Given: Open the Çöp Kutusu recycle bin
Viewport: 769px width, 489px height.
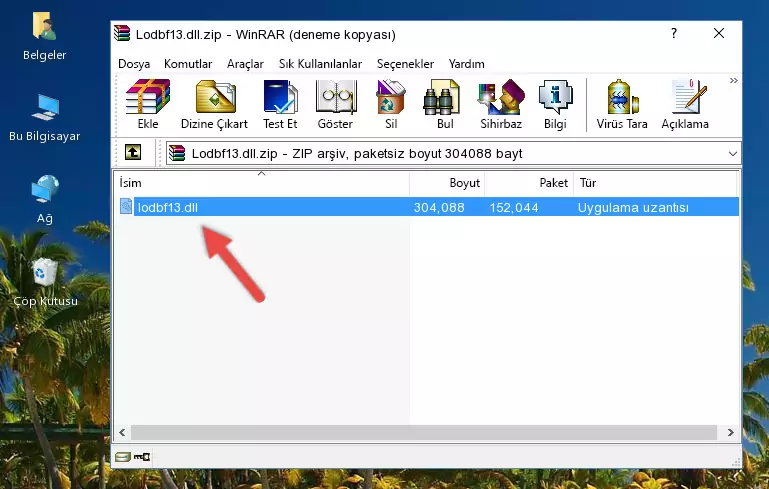Looking at the screenshot, I should click(x=45, y=282).
